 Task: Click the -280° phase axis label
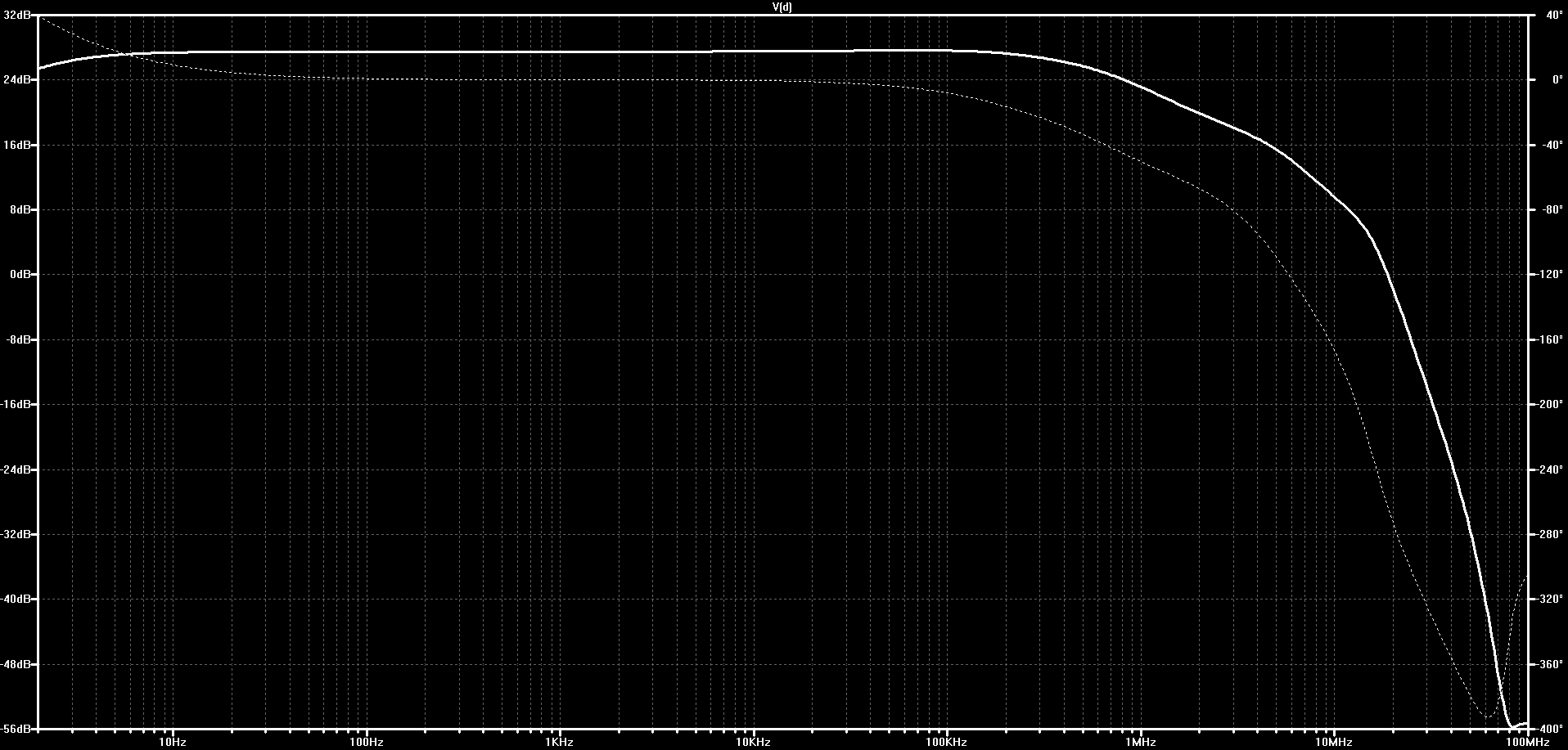(x=1551, y=534)
